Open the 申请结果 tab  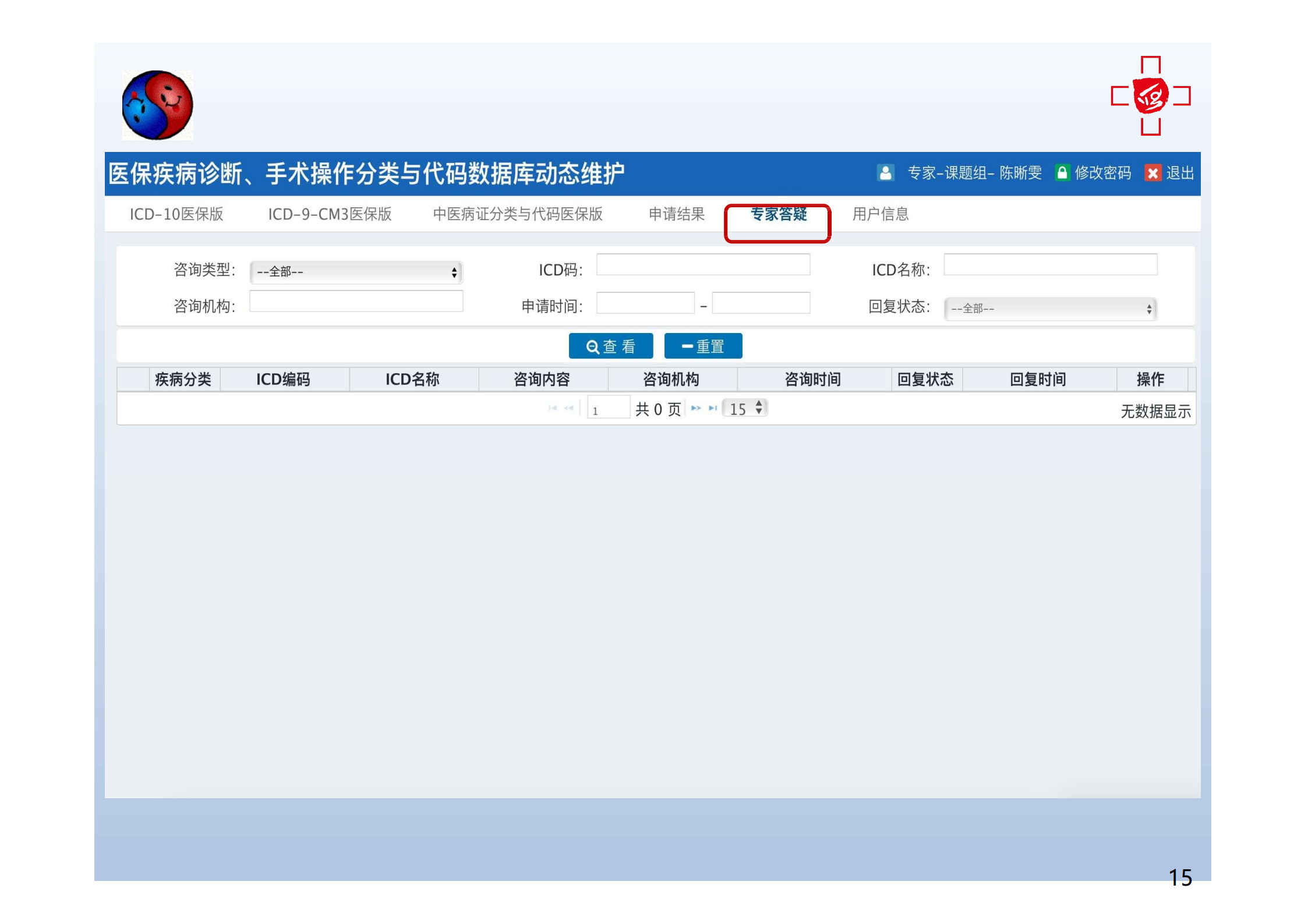pyautogui.click(x=677, y=214)
